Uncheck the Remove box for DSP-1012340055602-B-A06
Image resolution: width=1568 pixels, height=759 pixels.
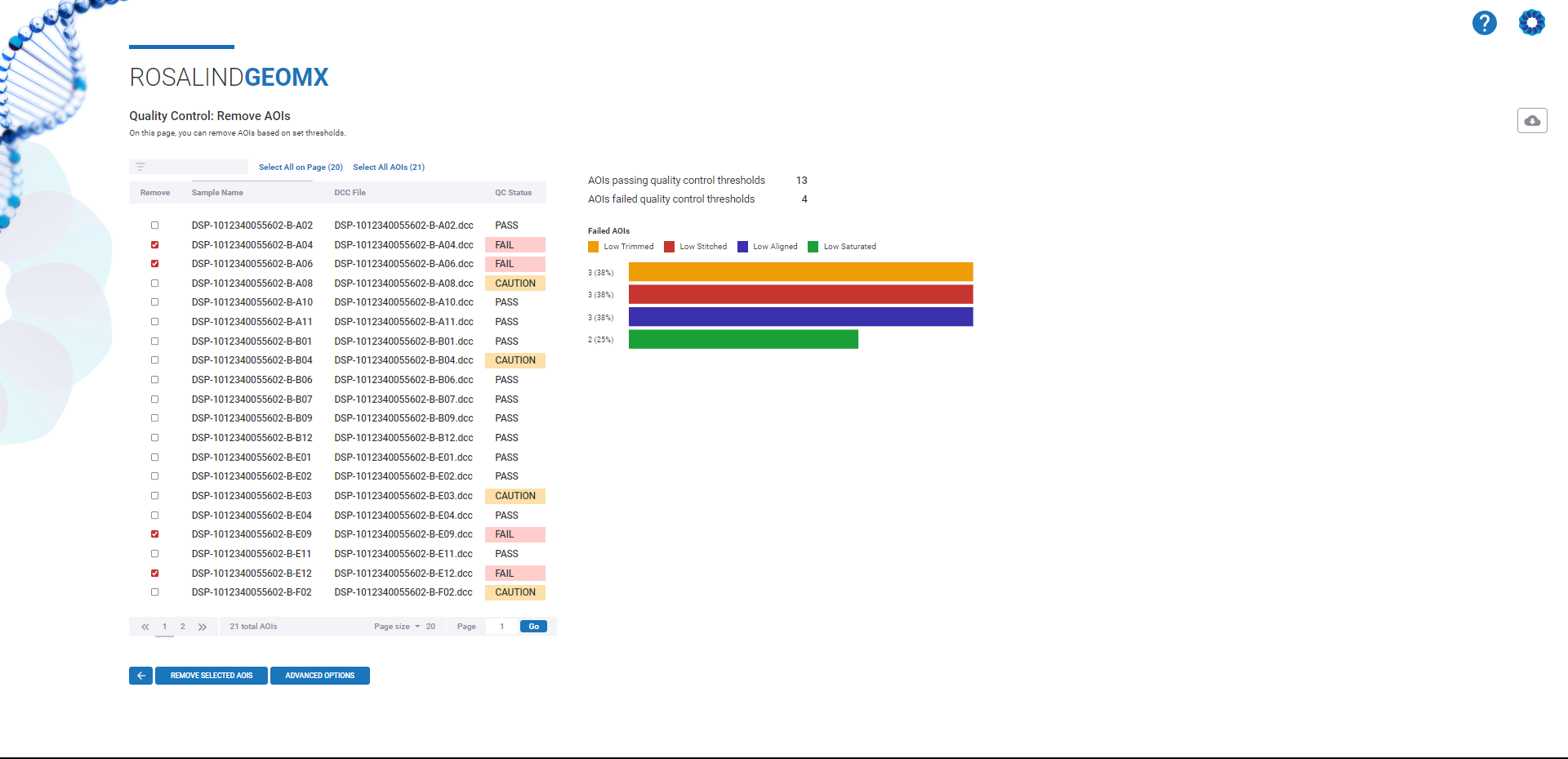tap(154, 264)
